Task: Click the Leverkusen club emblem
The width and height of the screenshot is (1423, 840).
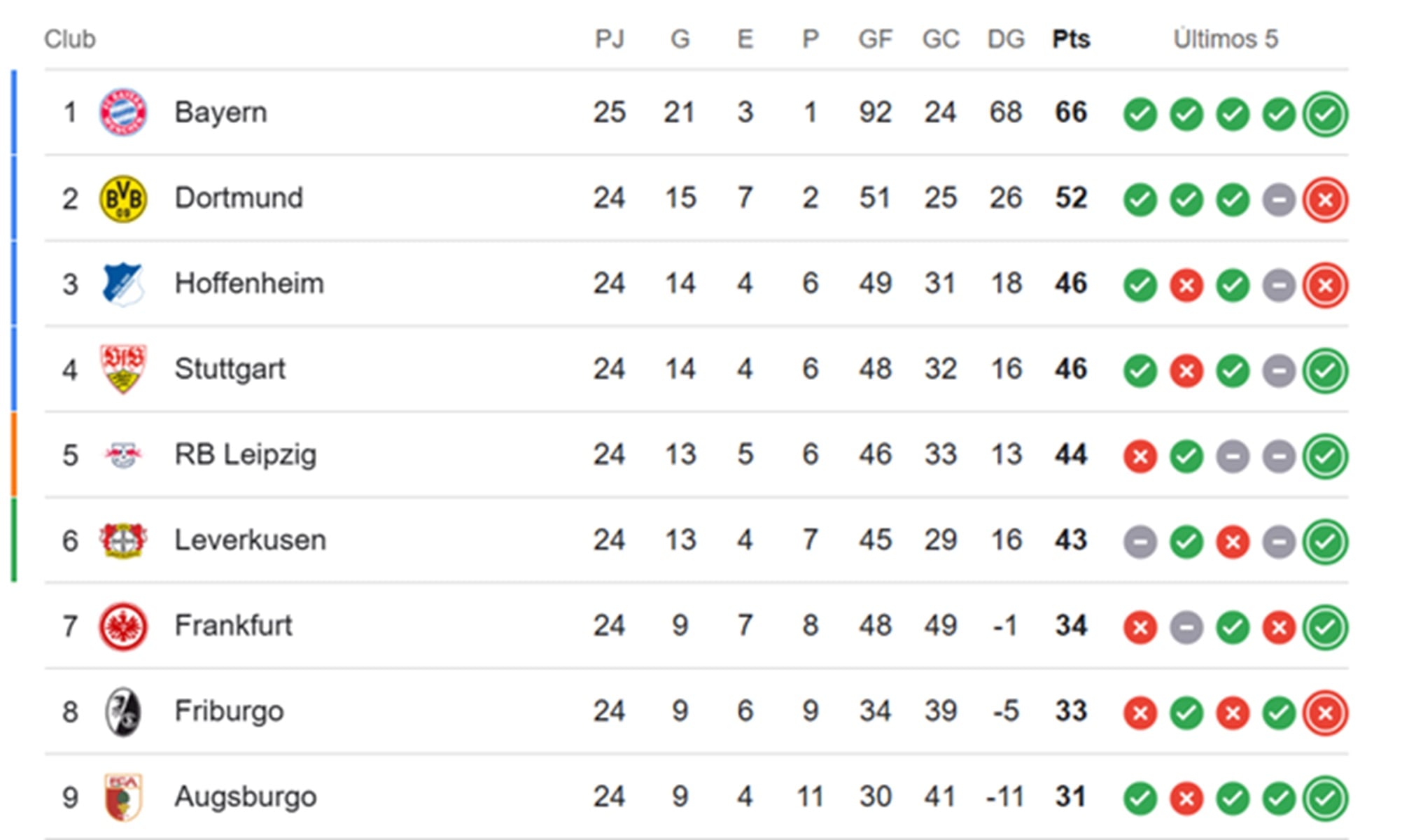Action: pyautogui.click(x=123, y=540)
